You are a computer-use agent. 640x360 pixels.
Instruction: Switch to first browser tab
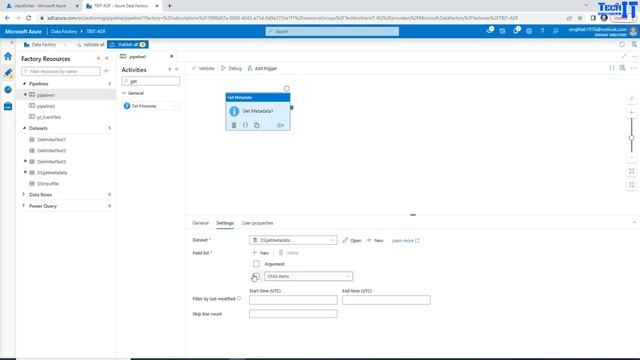click(x=40, y=6)
